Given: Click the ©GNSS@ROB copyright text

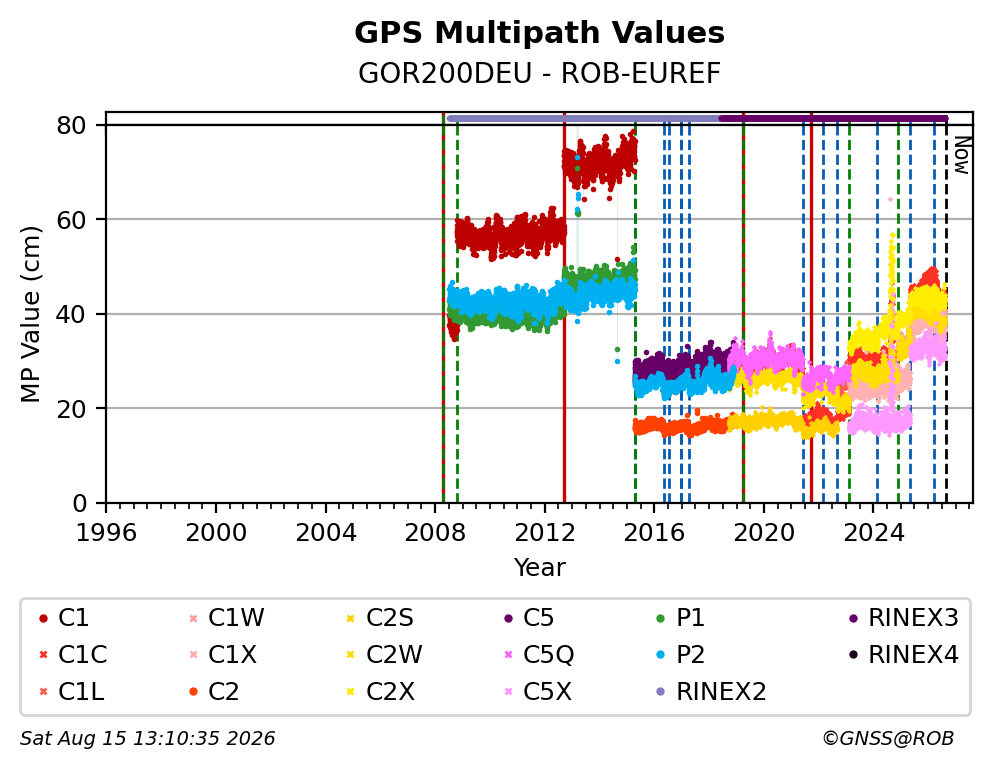Looking at the screenshot, I should pos(888,738).
